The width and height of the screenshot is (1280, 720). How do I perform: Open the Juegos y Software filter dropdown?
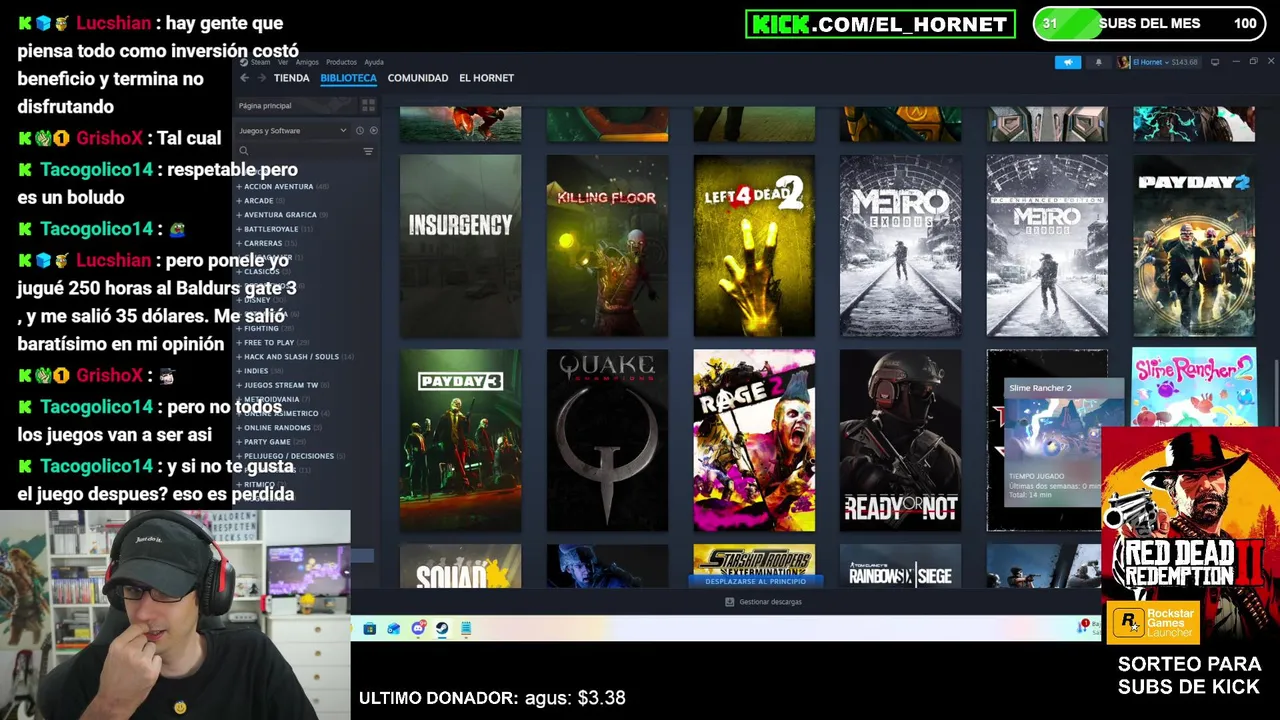click(x=292, y=131)
